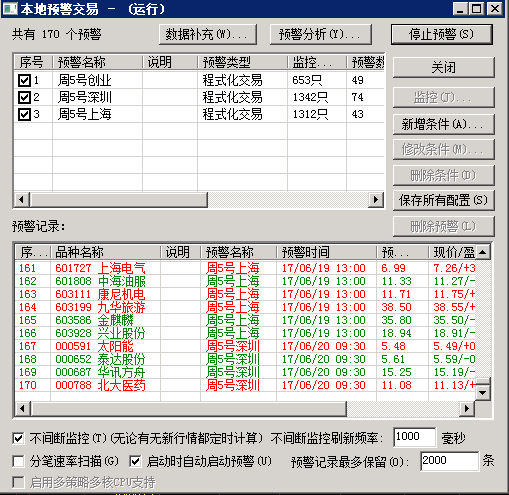
Task: Click left arrow of records horizontal scrollbar
Action: pos(23,409)
